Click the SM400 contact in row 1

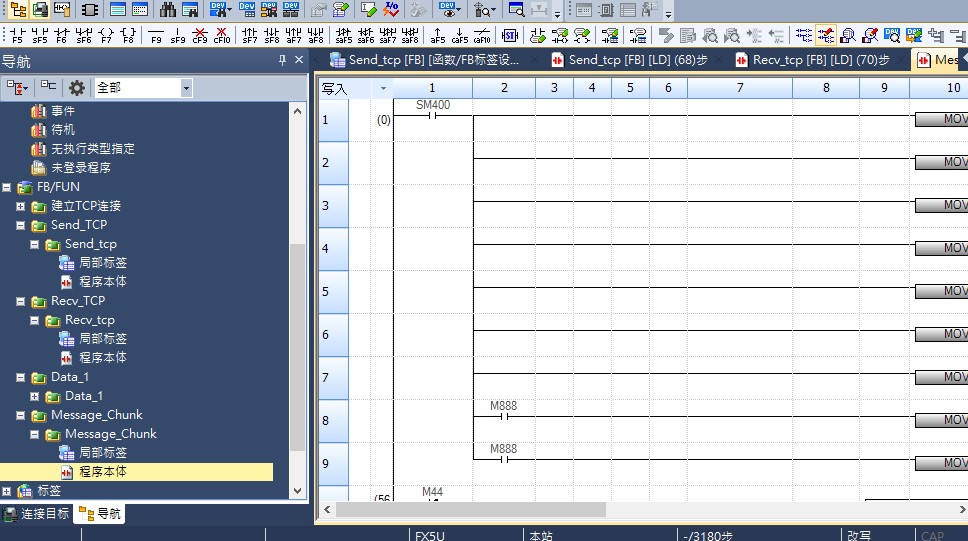[432, 116]
